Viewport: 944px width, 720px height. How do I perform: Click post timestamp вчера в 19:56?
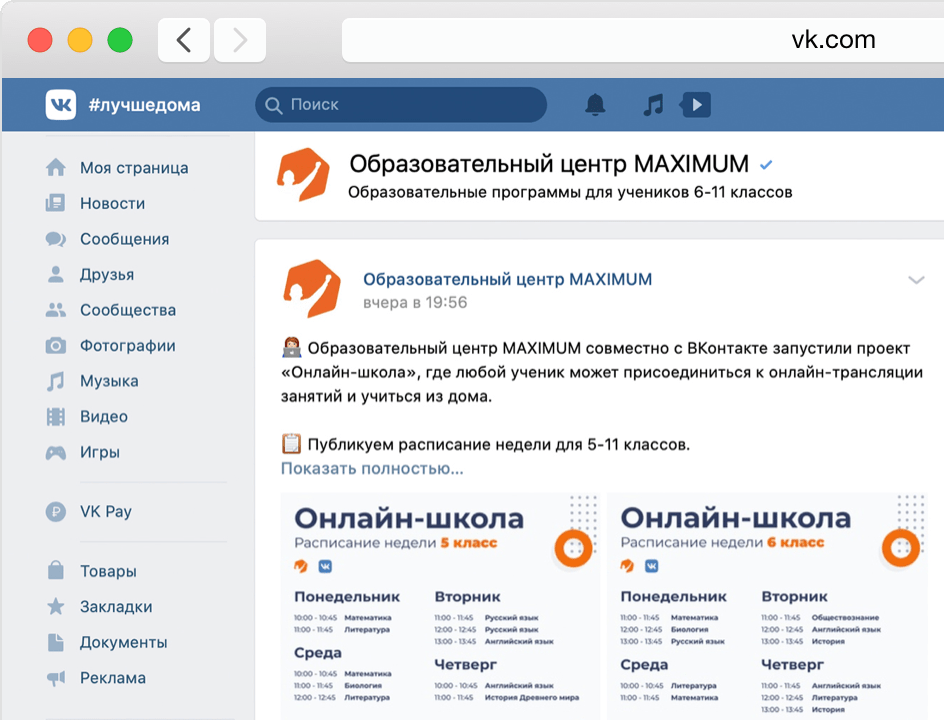[415, 302]
